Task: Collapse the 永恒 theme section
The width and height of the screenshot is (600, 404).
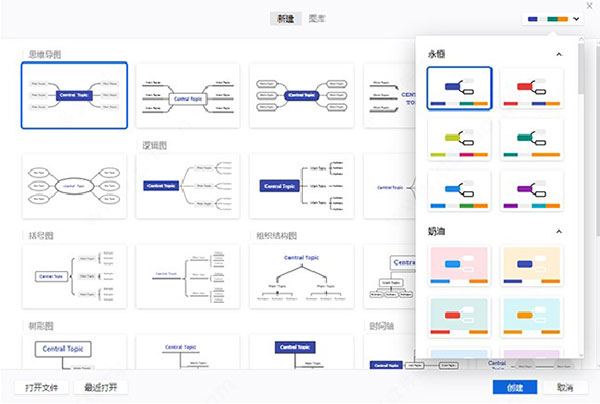Action: coord(559,53)
